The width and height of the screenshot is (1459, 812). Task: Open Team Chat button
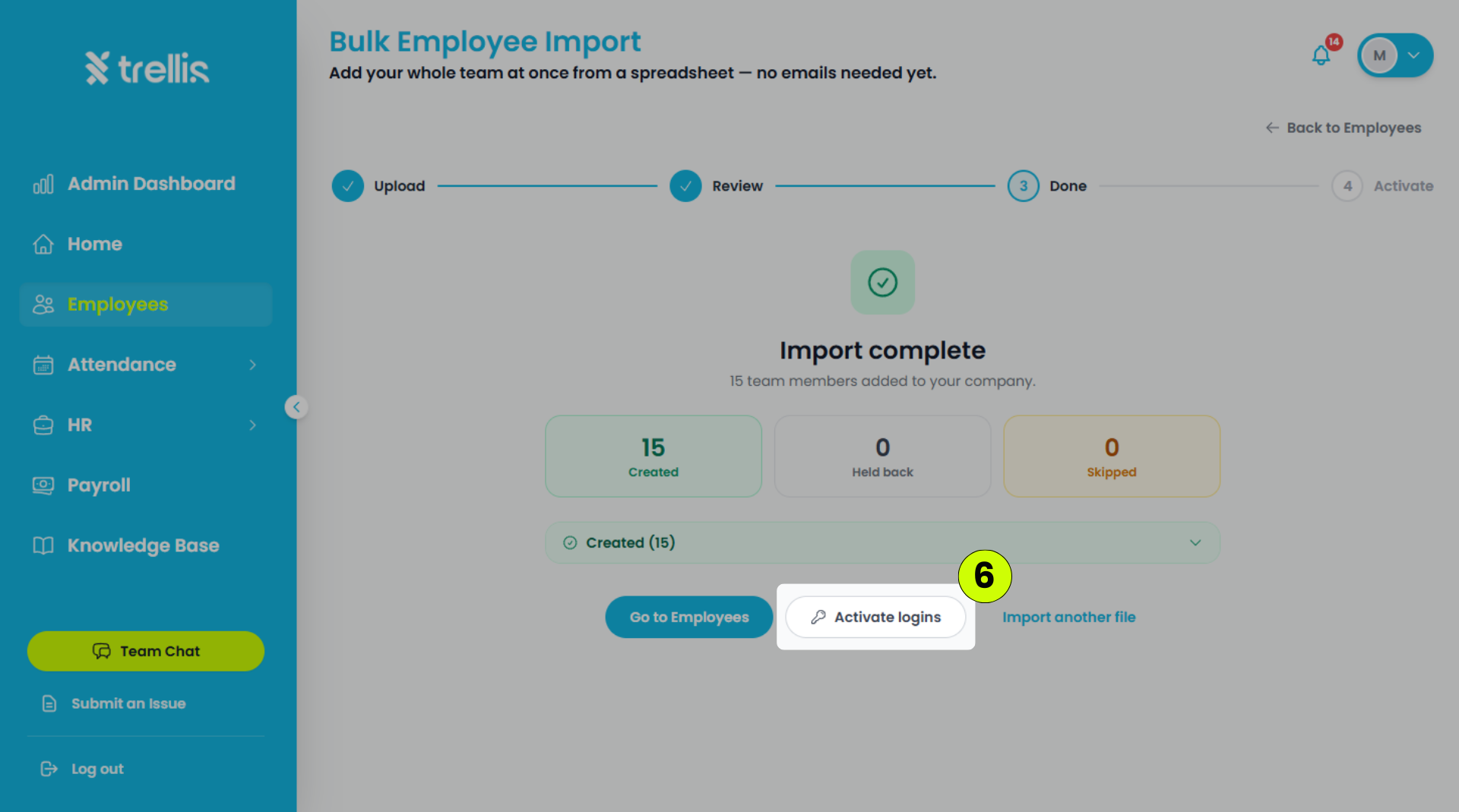(146, 651)
